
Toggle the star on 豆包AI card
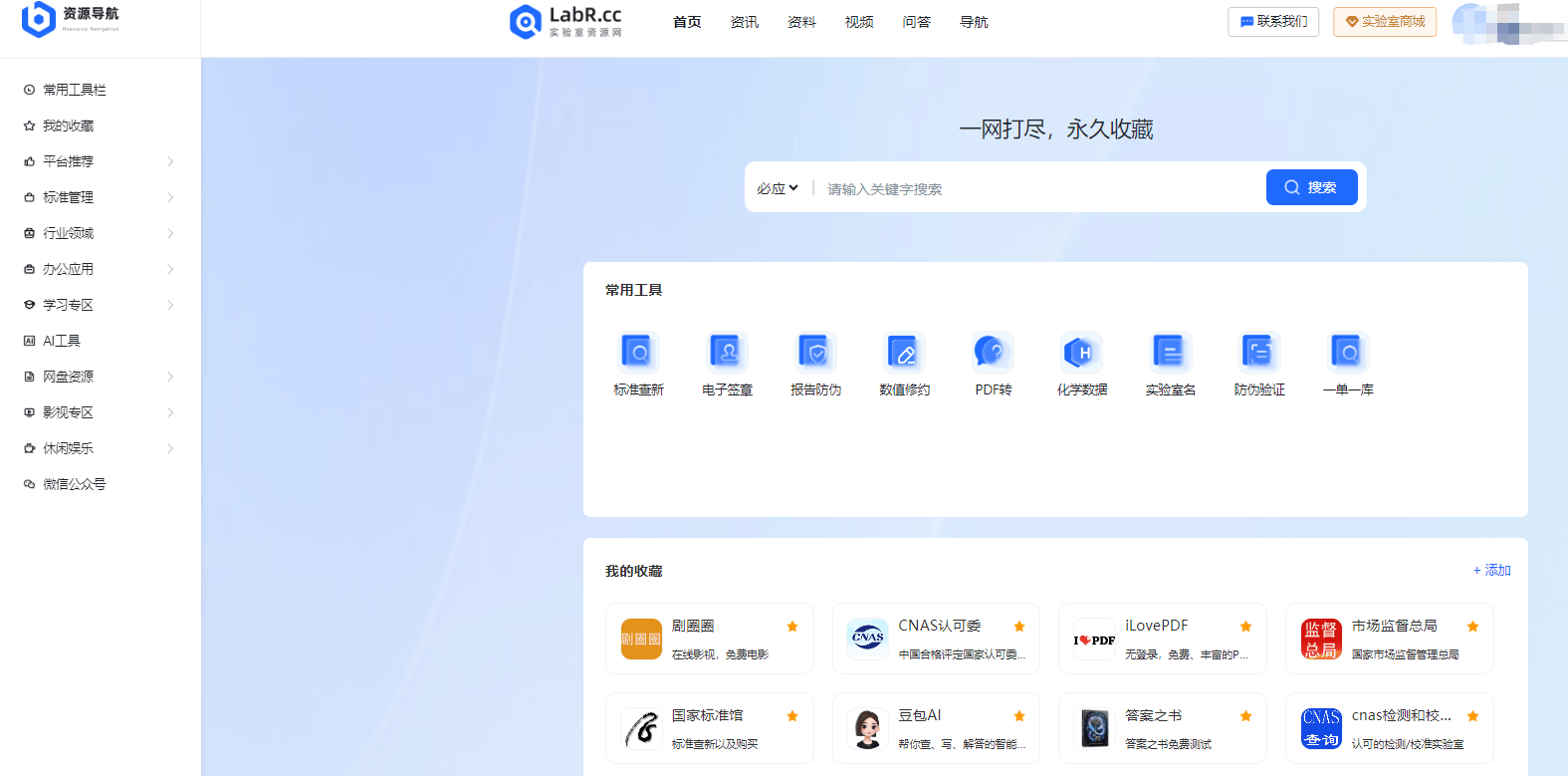tap(1019, 716)
